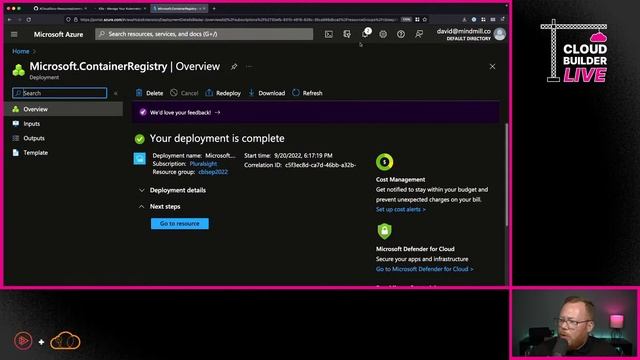Open the cblsep2022 resource group link
640x360 pixels.
point(213,172)
